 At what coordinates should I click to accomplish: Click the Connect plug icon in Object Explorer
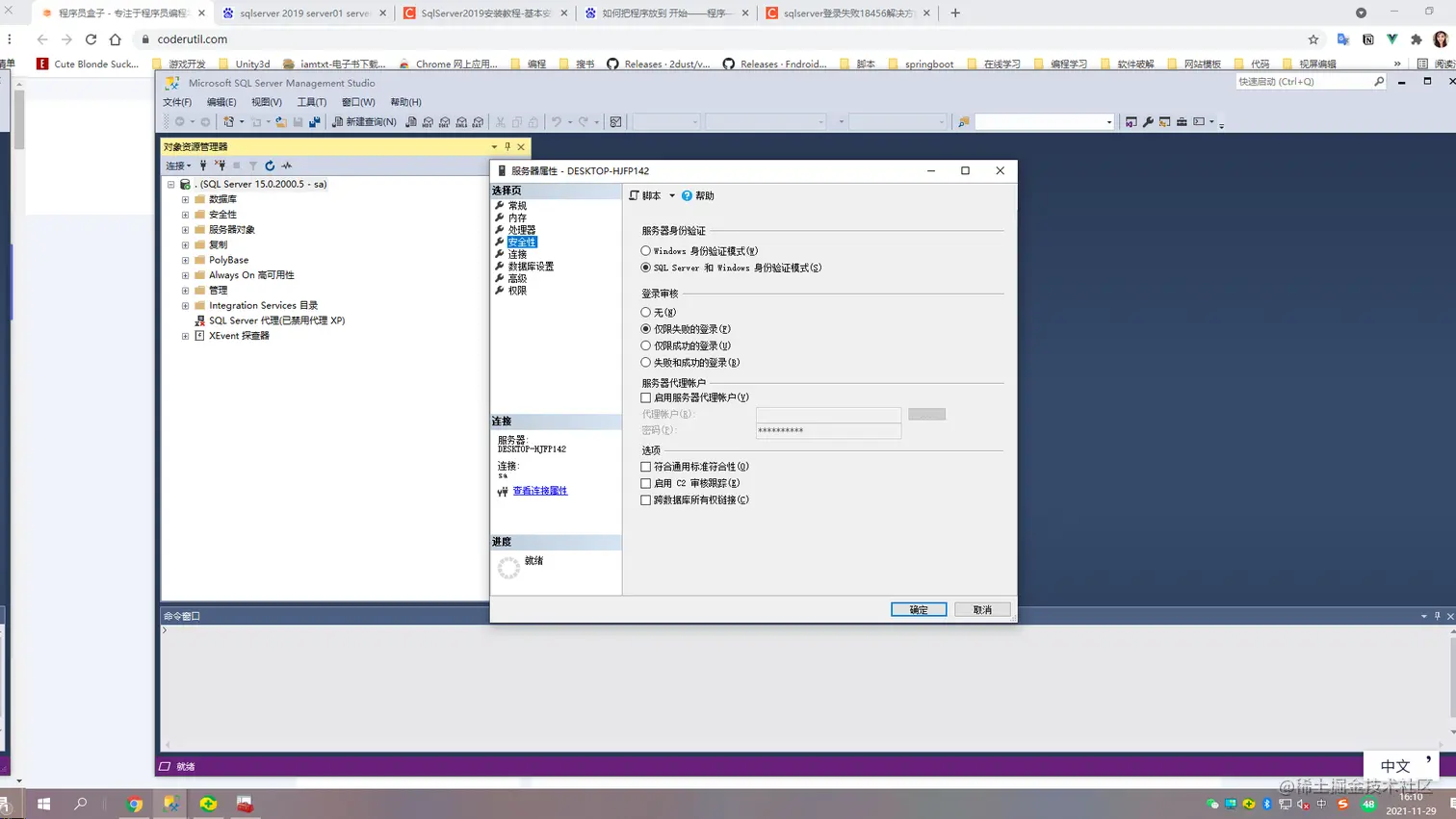pyautogui.click(x=203, y=166)
